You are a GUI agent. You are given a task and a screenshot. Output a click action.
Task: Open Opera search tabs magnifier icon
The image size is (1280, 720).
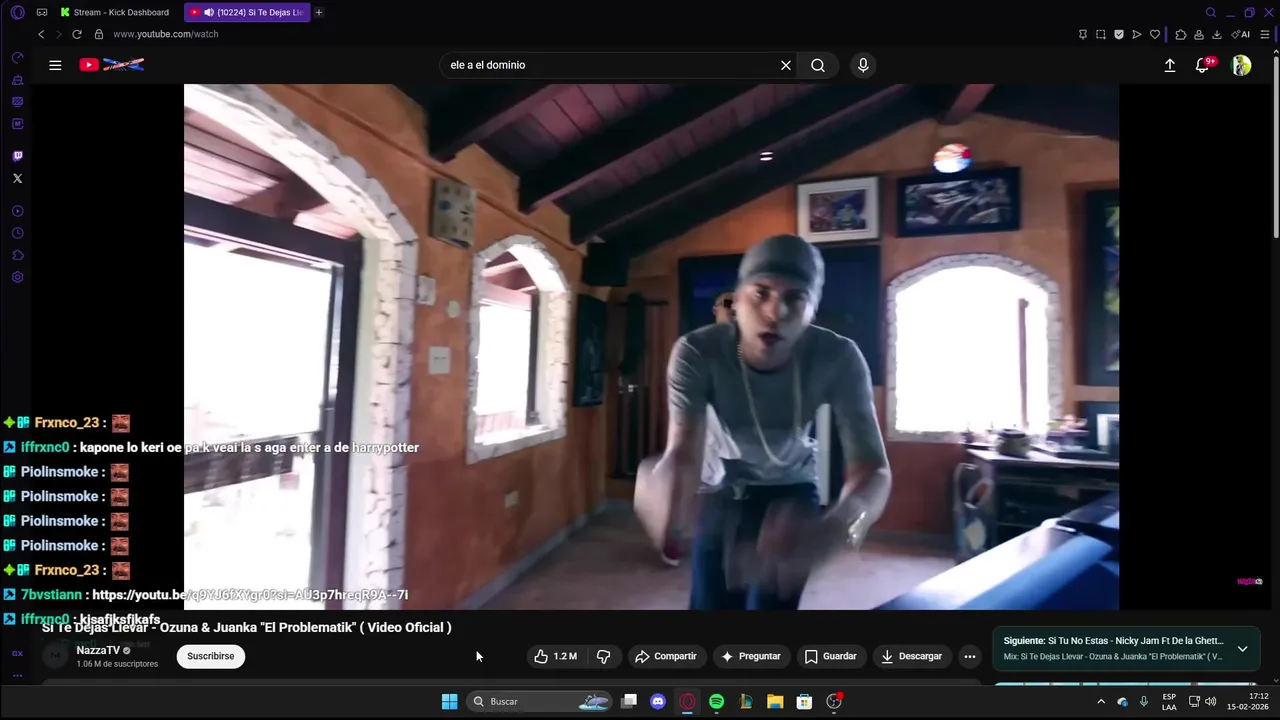pos(1211,12)
